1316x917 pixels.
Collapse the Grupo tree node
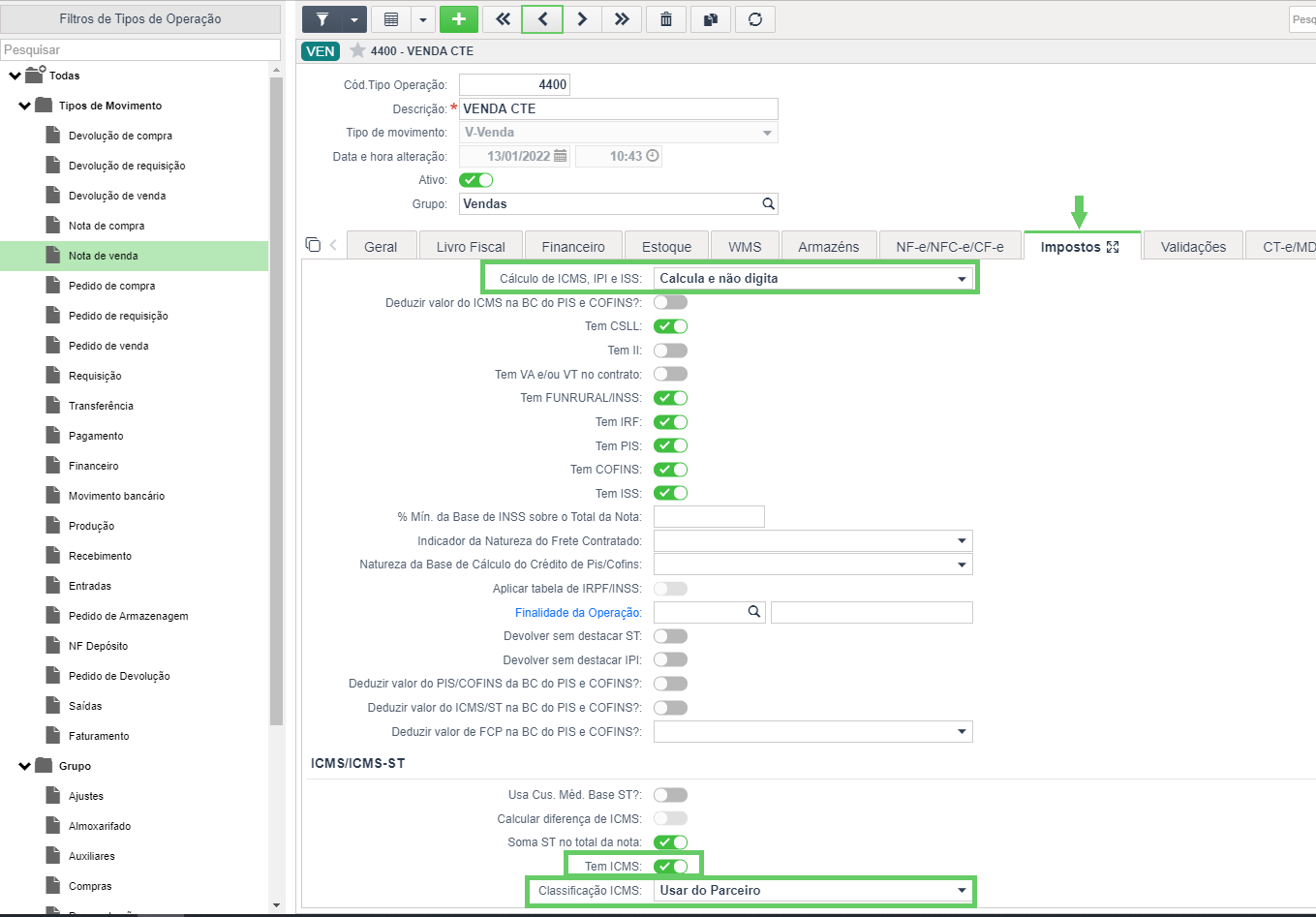[x=25, y=766]
